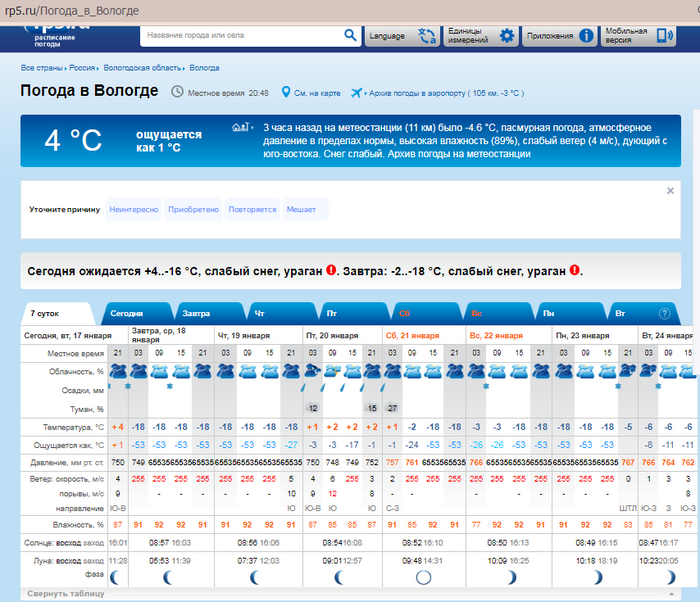The height and width of the screenshot is (602, 700).
Task: Click sunrise time 08:57 for Wednesday
Action: click(x=158, y=543)
